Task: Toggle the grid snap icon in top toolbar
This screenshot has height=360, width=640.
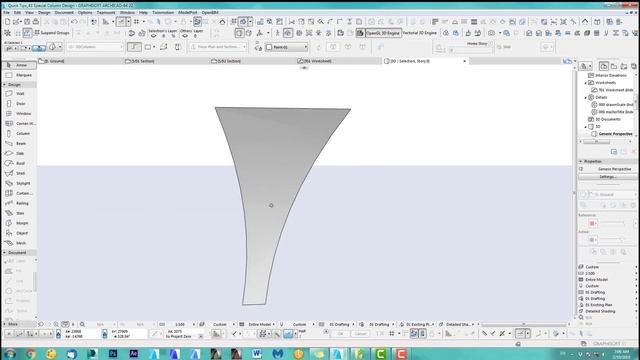Action: [136, 22]
